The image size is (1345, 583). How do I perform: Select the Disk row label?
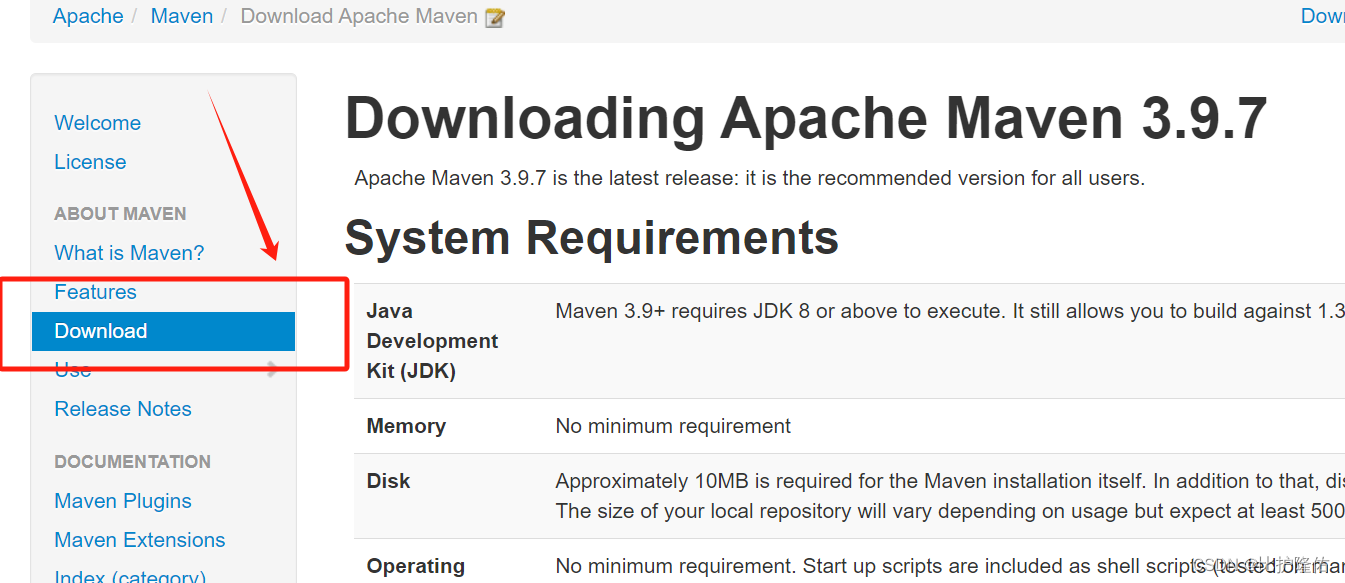[388, 481]
